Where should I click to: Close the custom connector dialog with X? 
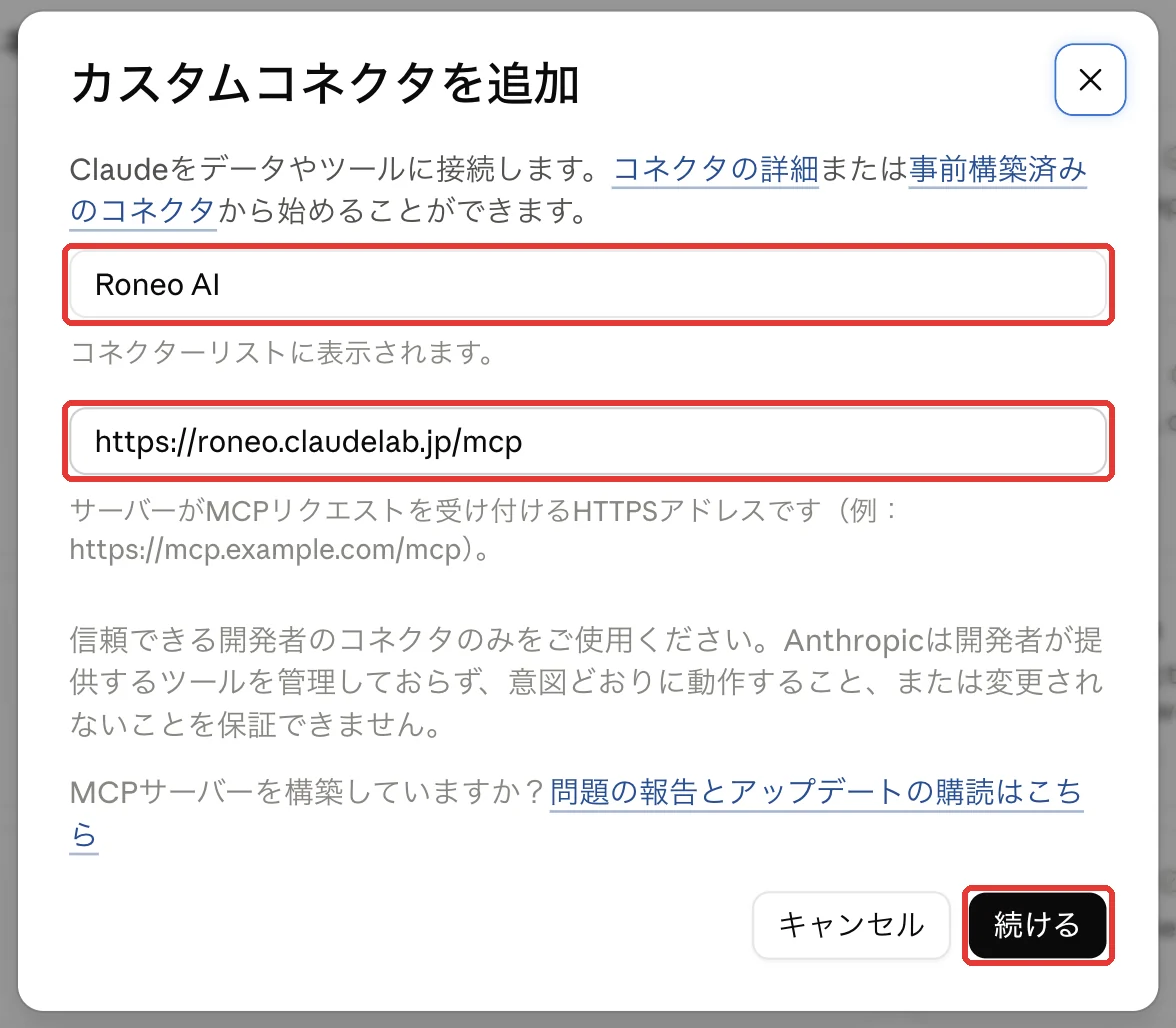pos(1090,79)
